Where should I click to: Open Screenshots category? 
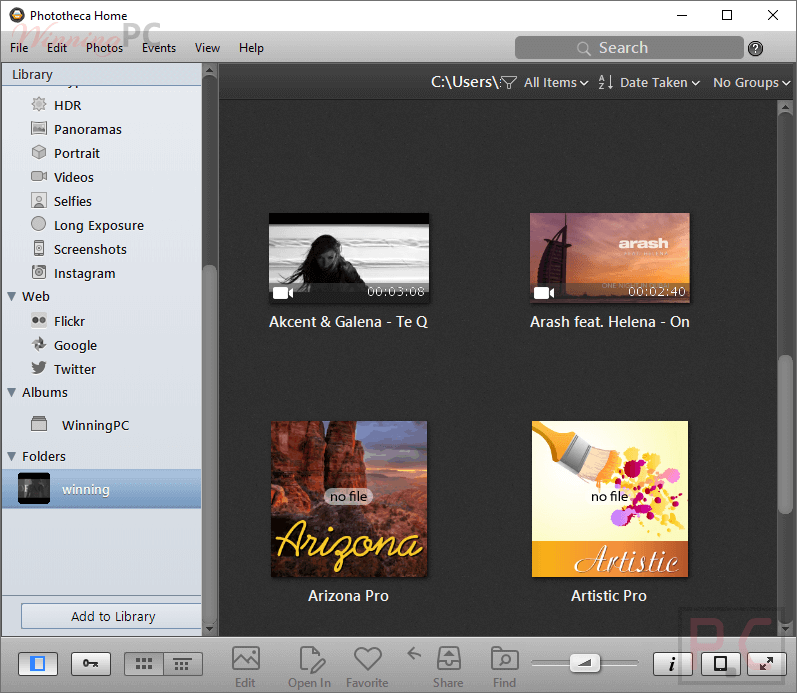coord(90,249)
